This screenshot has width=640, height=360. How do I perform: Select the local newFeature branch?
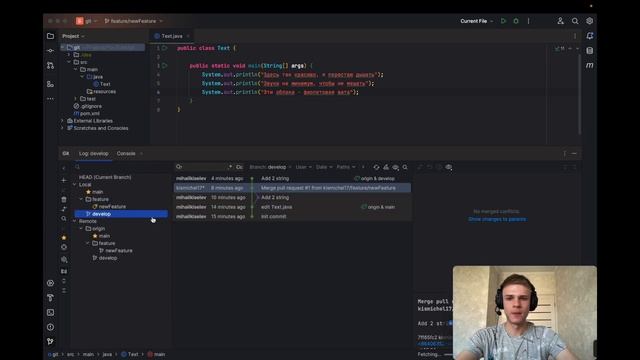coord(112,207)
